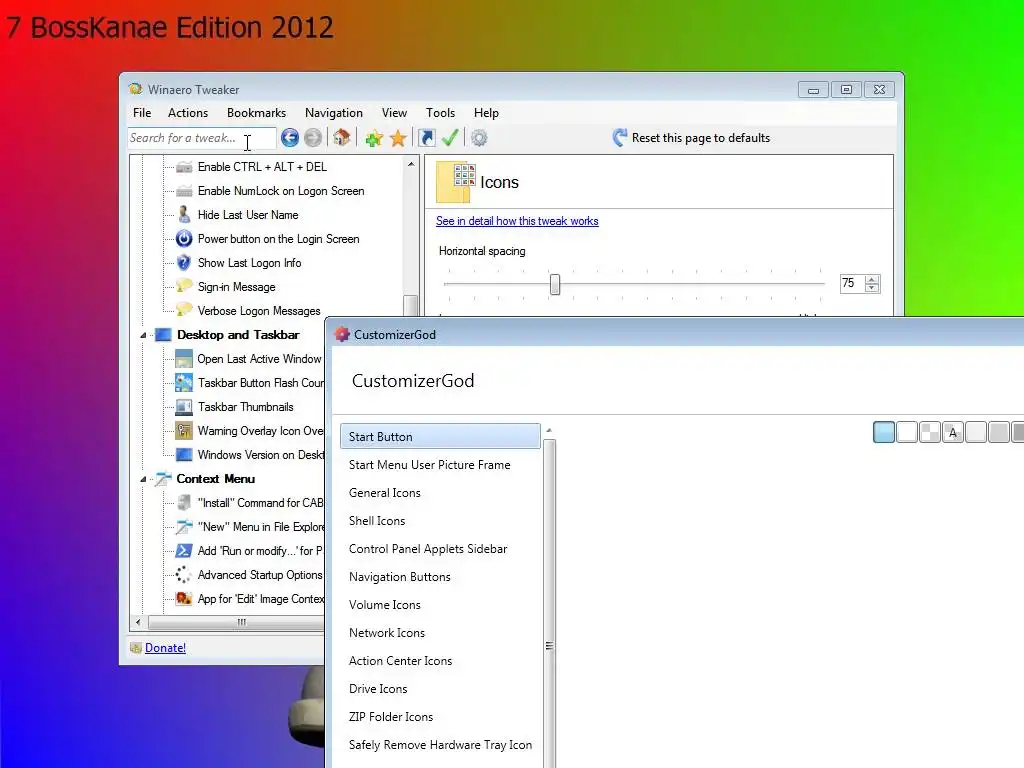
Task: Choose the white preview background swatch
Action: [906, 432]
